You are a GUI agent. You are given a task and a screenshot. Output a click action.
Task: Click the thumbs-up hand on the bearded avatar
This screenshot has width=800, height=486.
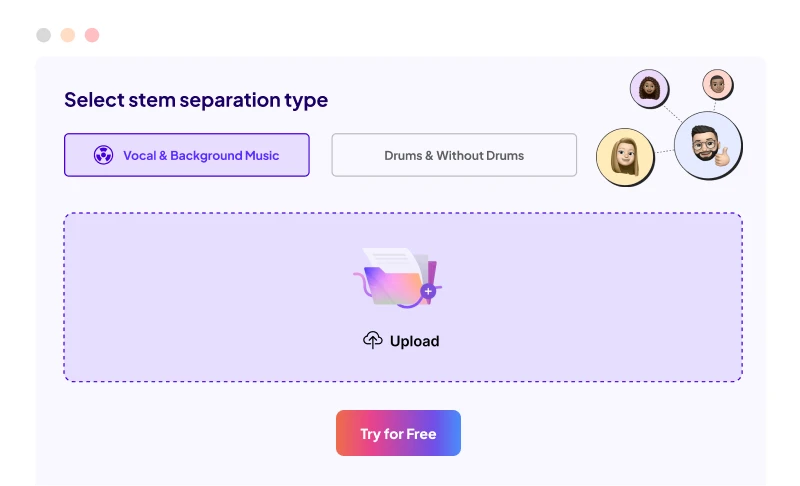(x=722, y=152)
